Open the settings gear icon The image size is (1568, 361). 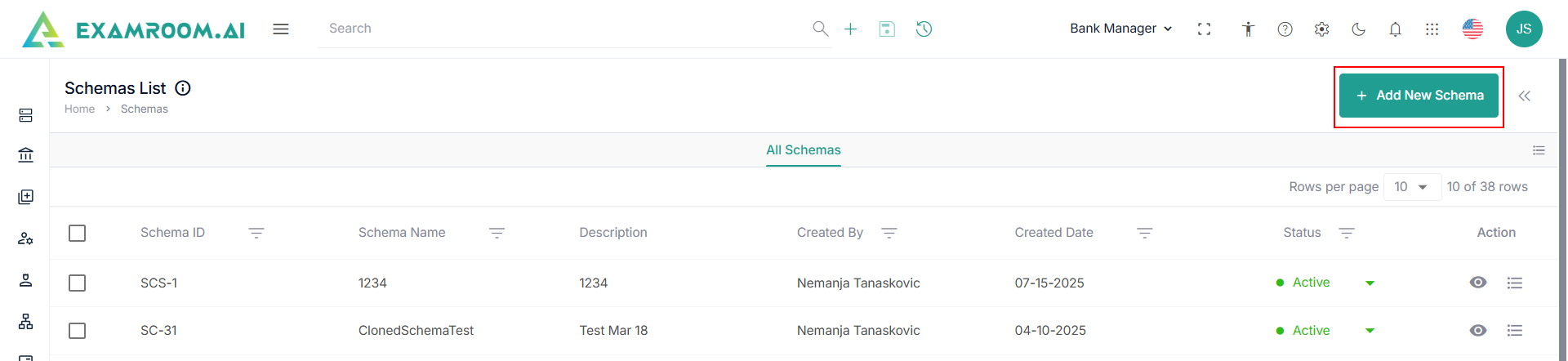coord(1321,29)
